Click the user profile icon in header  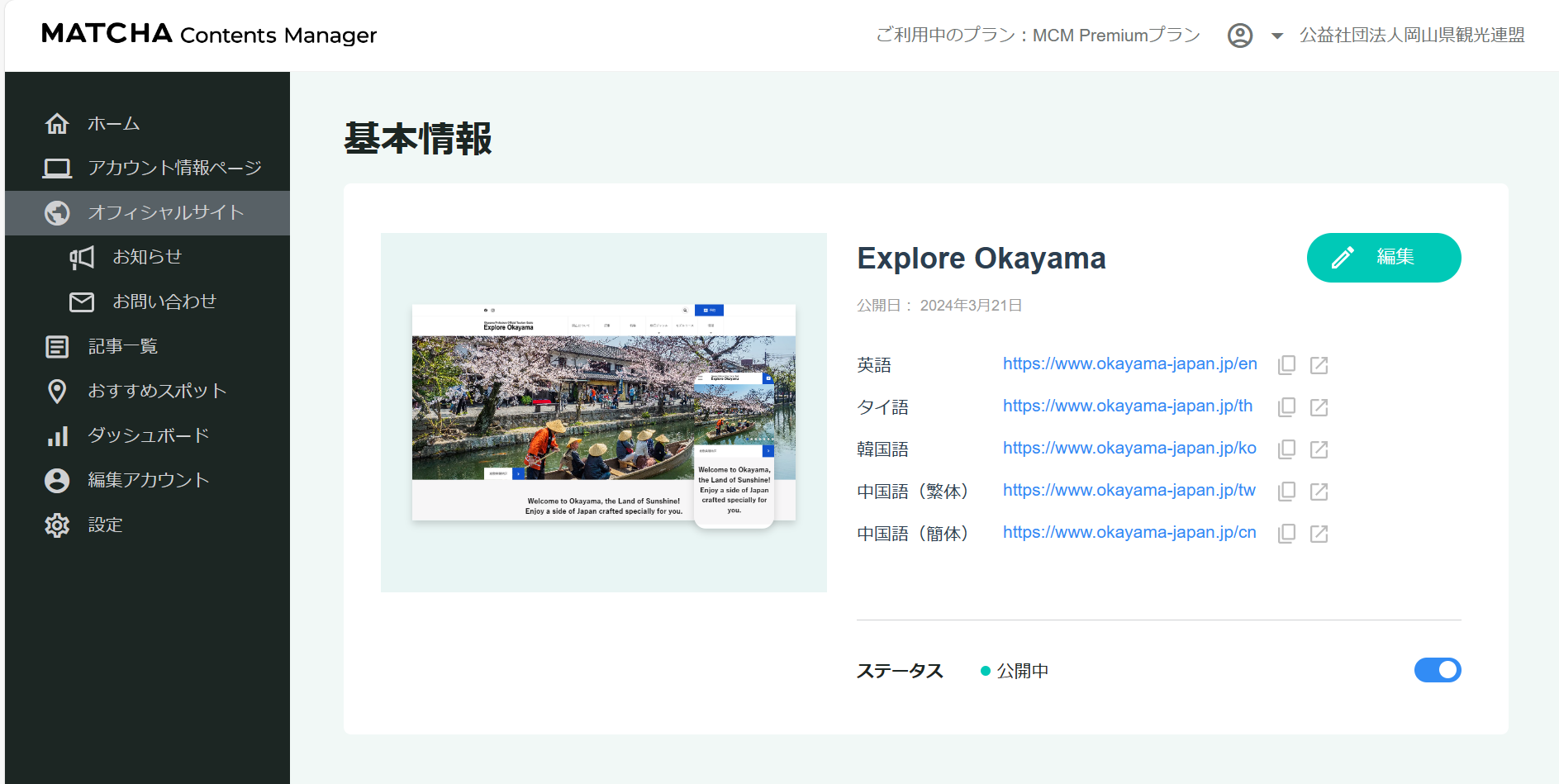pos(1240,36)
